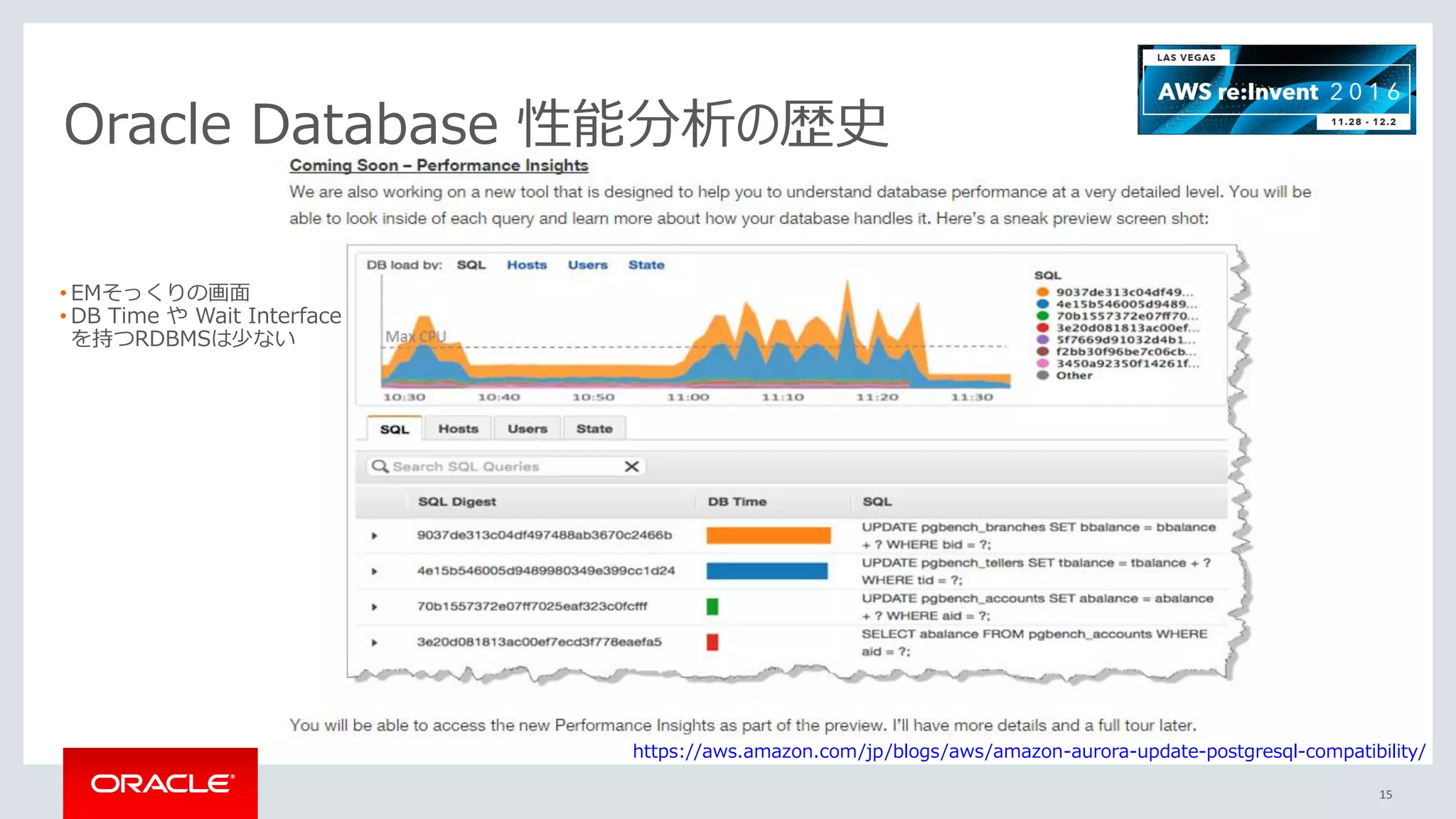Click the 11:00 time axis label
1456x819 pixels.
pyautogui.click(x=688, y=397)
